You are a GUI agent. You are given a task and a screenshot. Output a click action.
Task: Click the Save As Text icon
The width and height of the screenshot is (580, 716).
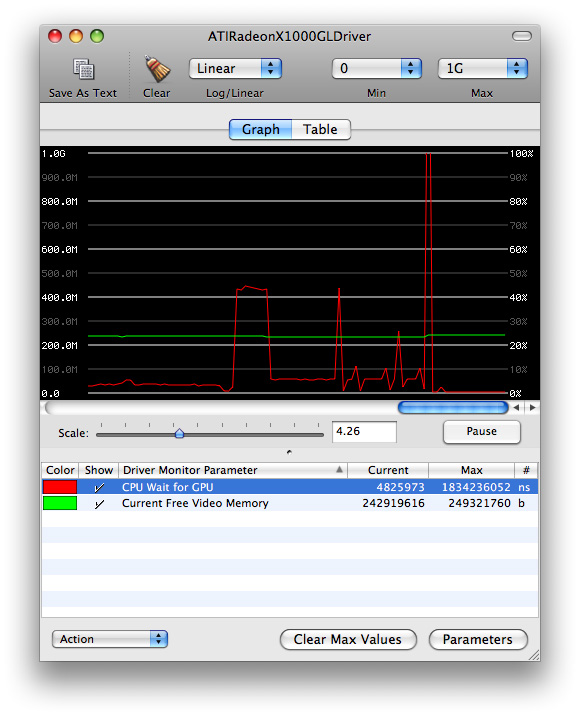pyautogui.click(x=84, y=70)
